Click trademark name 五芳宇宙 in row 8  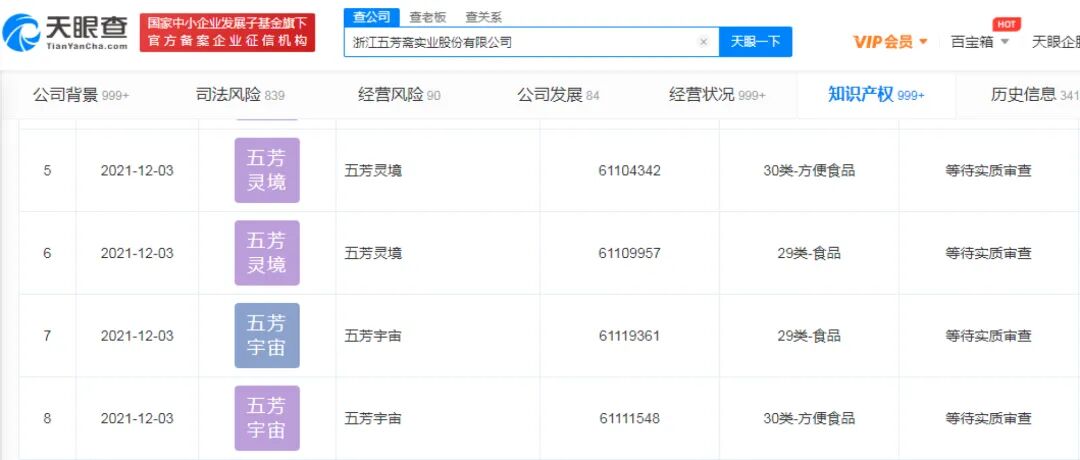click(x=373, y=419)
